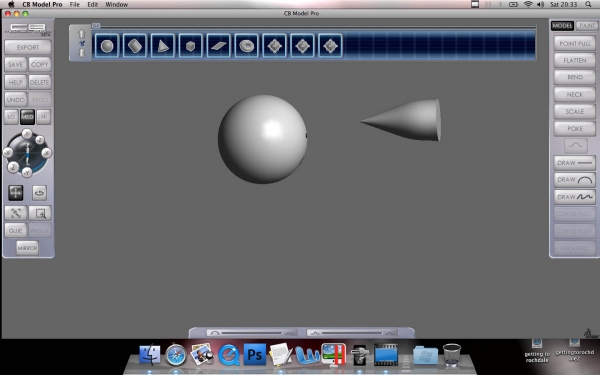Snap view to the Y axis on compass
This screenshot has height=375, width=600.
[x=27, y=134]
